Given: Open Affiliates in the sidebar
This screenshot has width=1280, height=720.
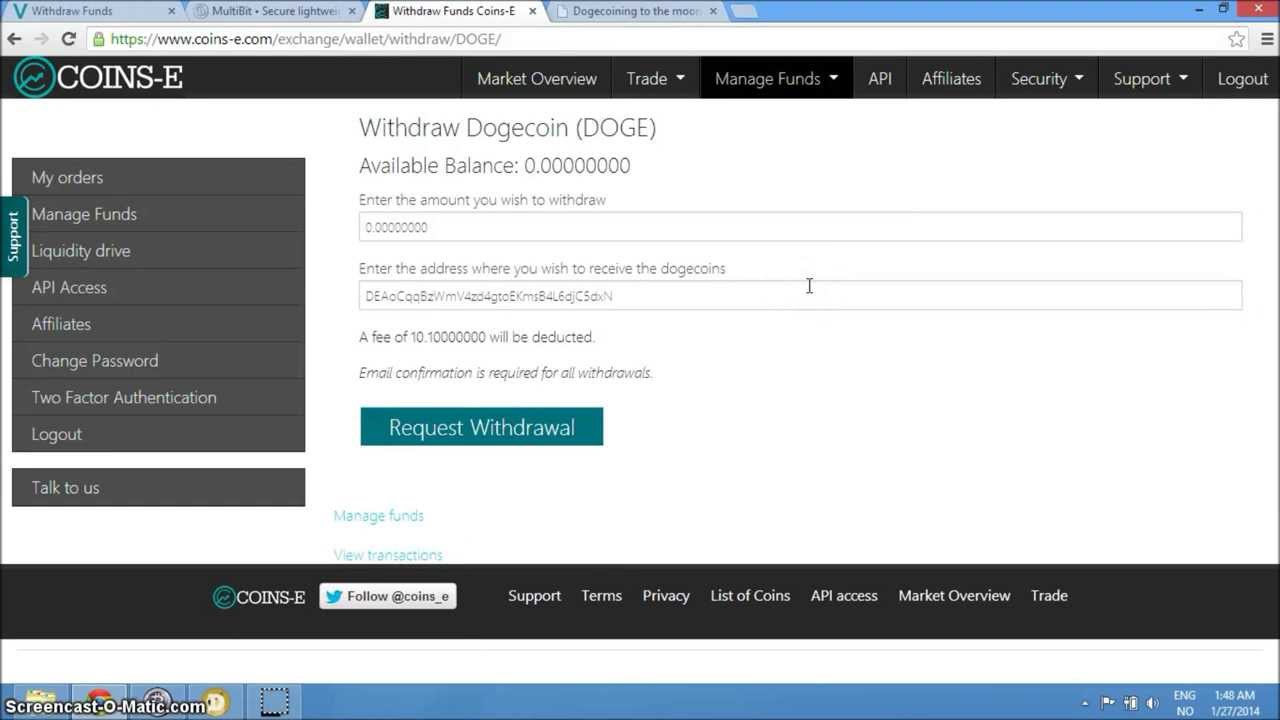Looking at the screenshot, I should tap(158, 324).
